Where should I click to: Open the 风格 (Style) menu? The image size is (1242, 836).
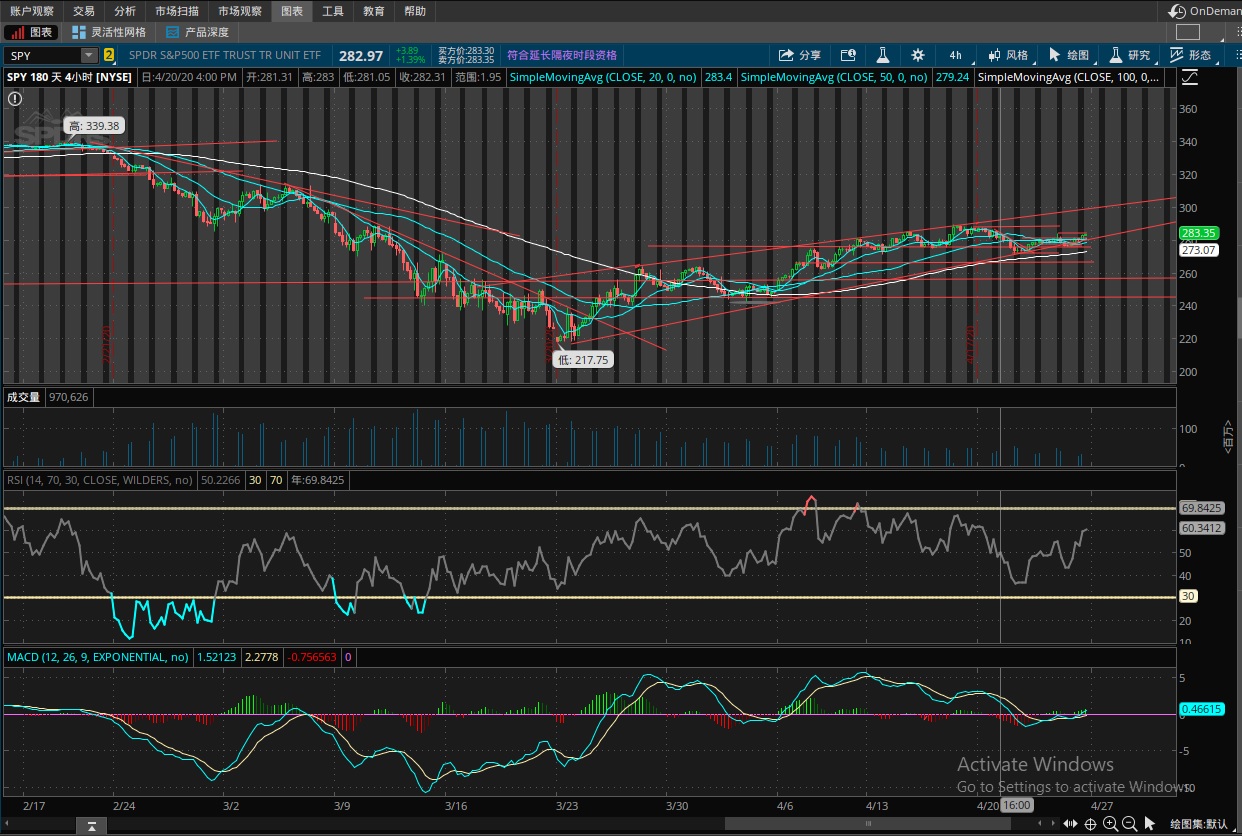1007,56
